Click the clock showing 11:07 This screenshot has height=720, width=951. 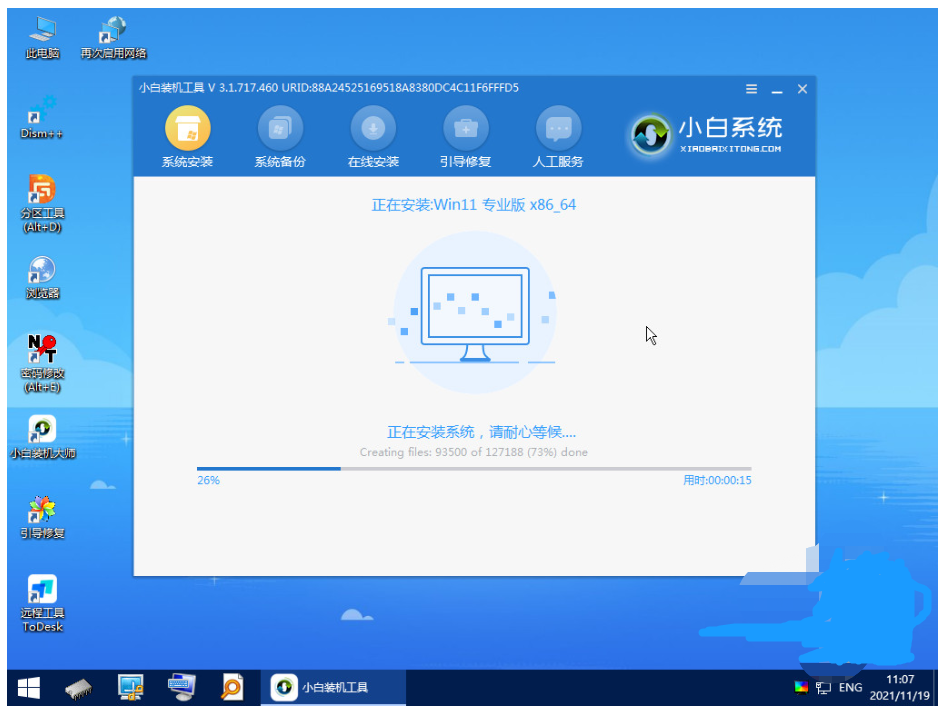[898, 680]
